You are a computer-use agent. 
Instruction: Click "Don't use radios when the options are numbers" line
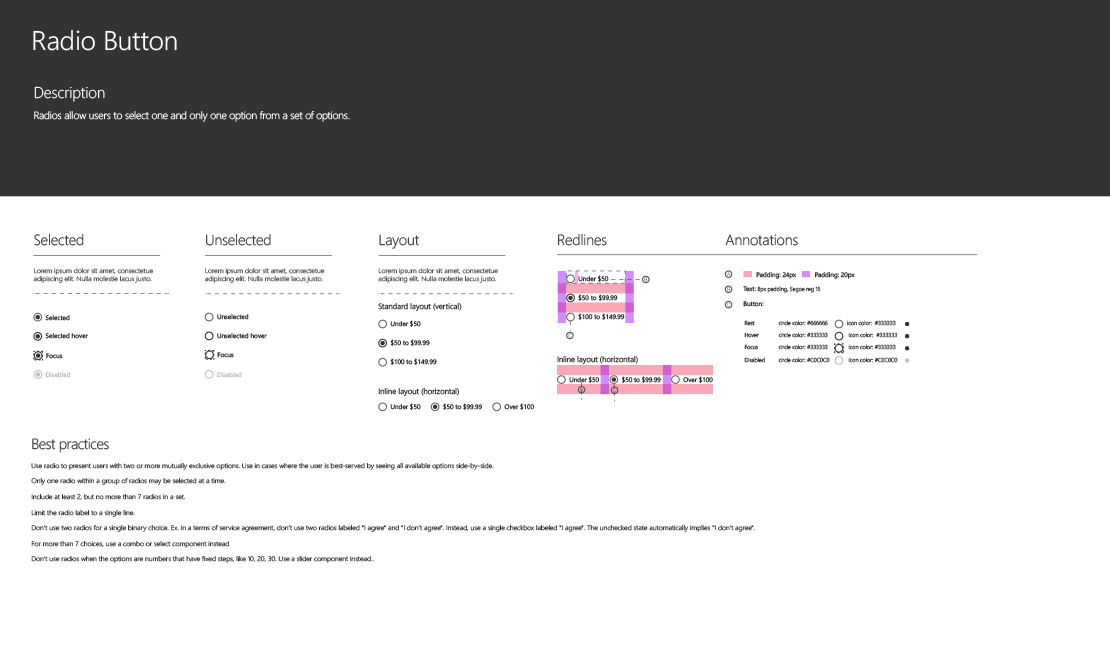tap(202, 559)
